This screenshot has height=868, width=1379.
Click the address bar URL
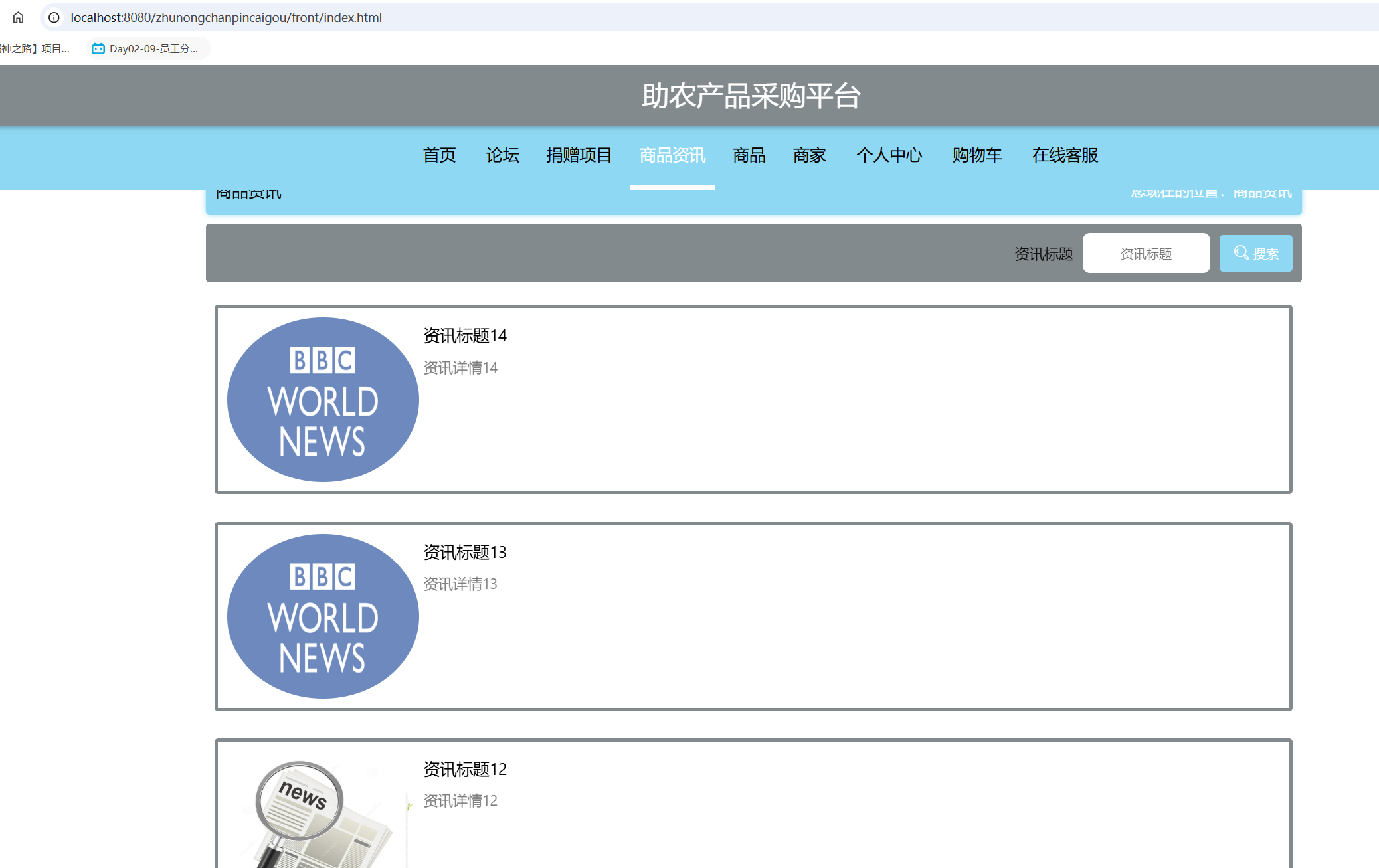(226, 17)
